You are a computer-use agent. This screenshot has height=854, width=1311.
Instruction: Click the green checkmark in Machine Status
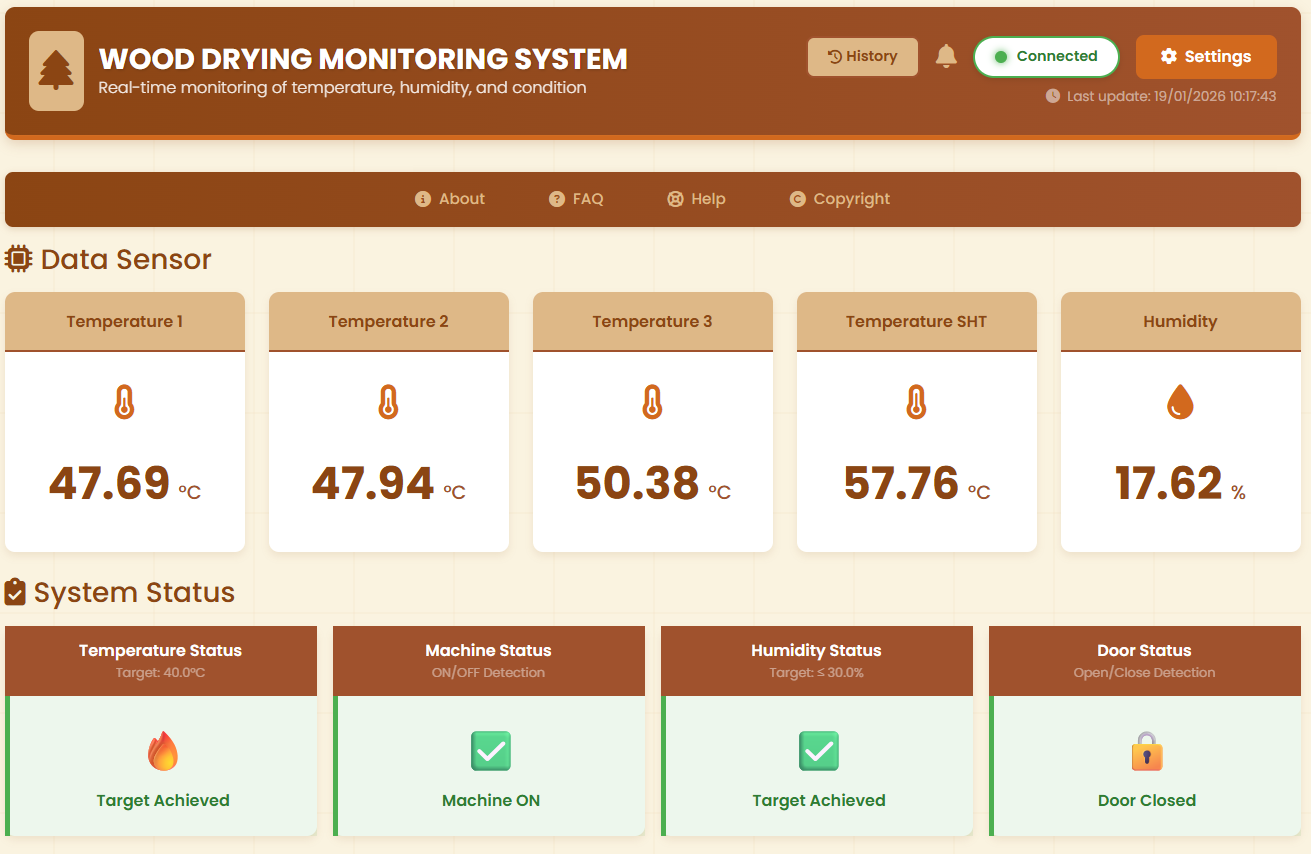click(x=491, y=751)
